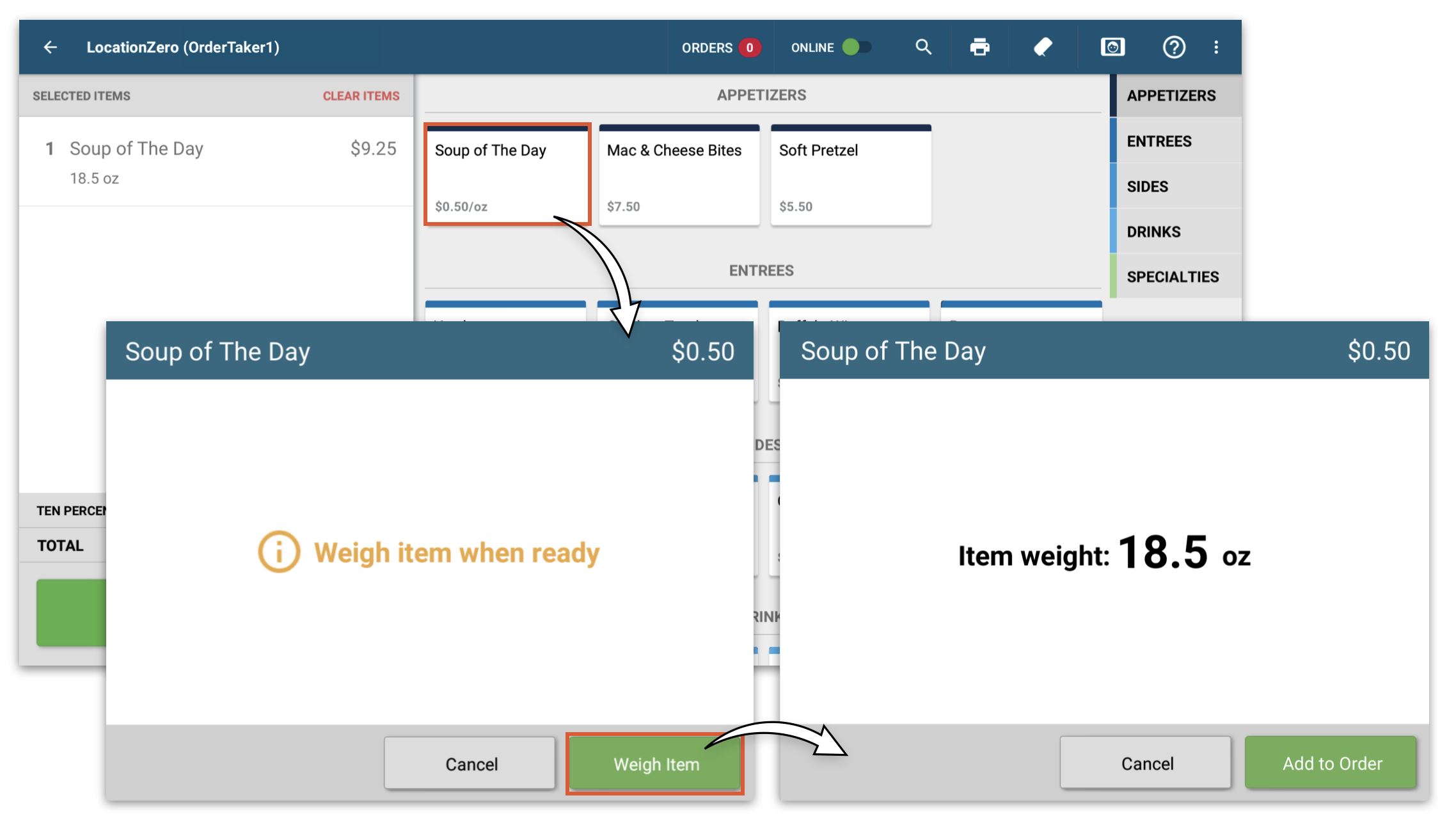The image size is (1456, 823).
Task: Click the back arrow icon
Action: coord(50,46)
